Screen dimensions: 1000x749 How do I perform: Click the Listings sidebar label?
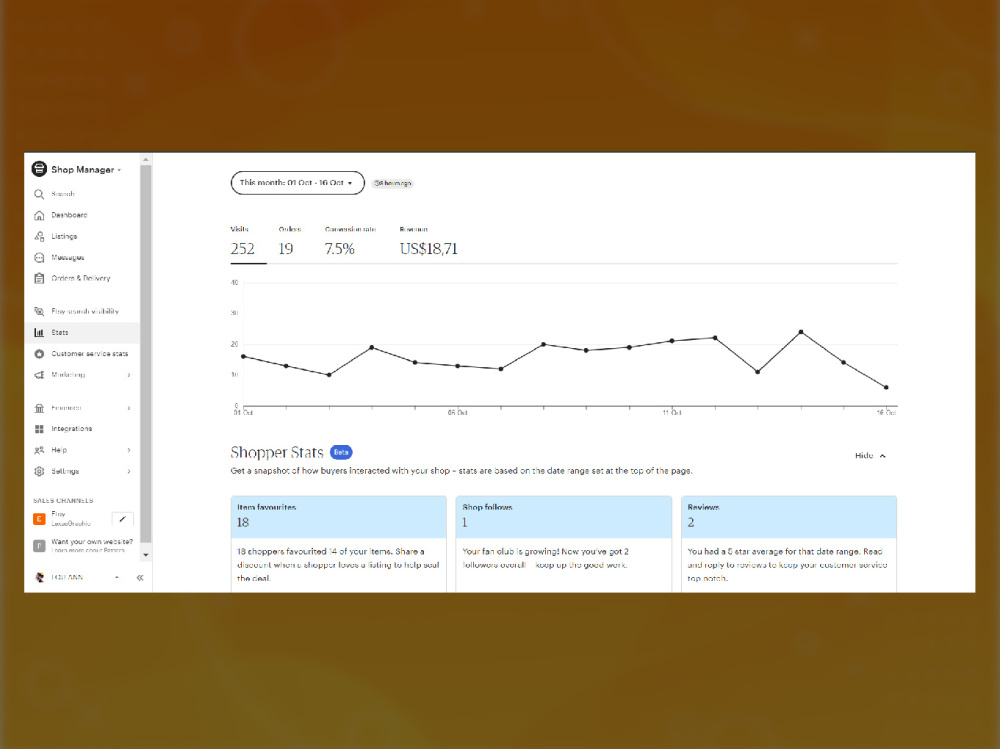tap(64, 236)
